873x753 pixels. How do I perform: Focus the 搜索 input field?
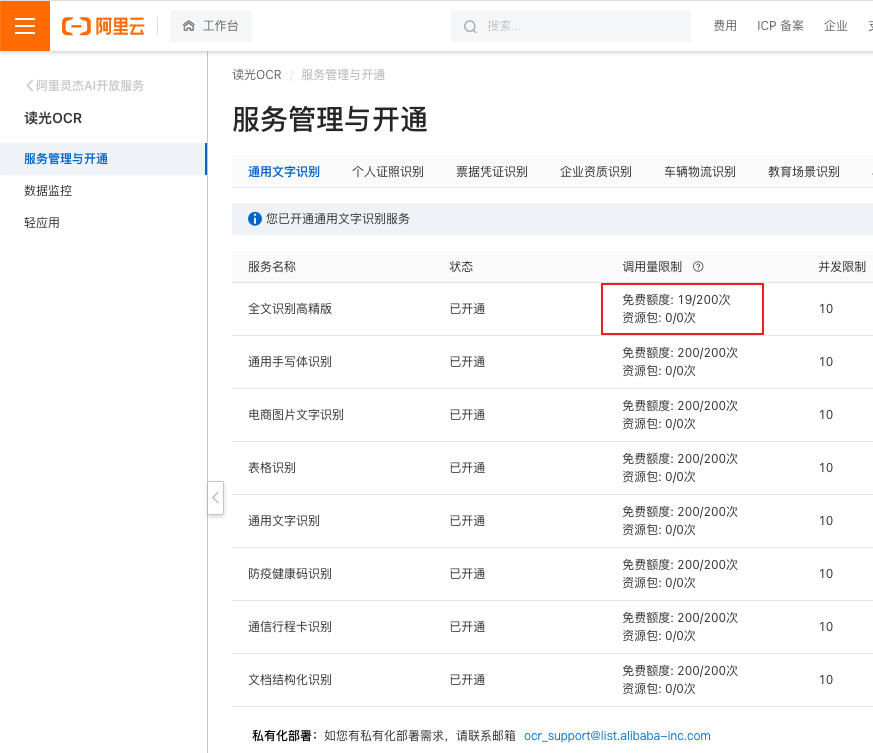click(x=571, y=26)
